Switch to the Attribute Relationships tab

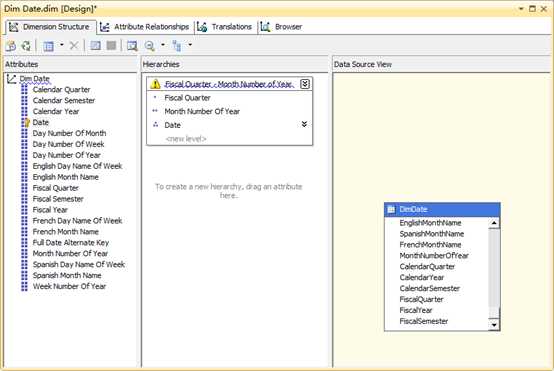pos(145,27)
